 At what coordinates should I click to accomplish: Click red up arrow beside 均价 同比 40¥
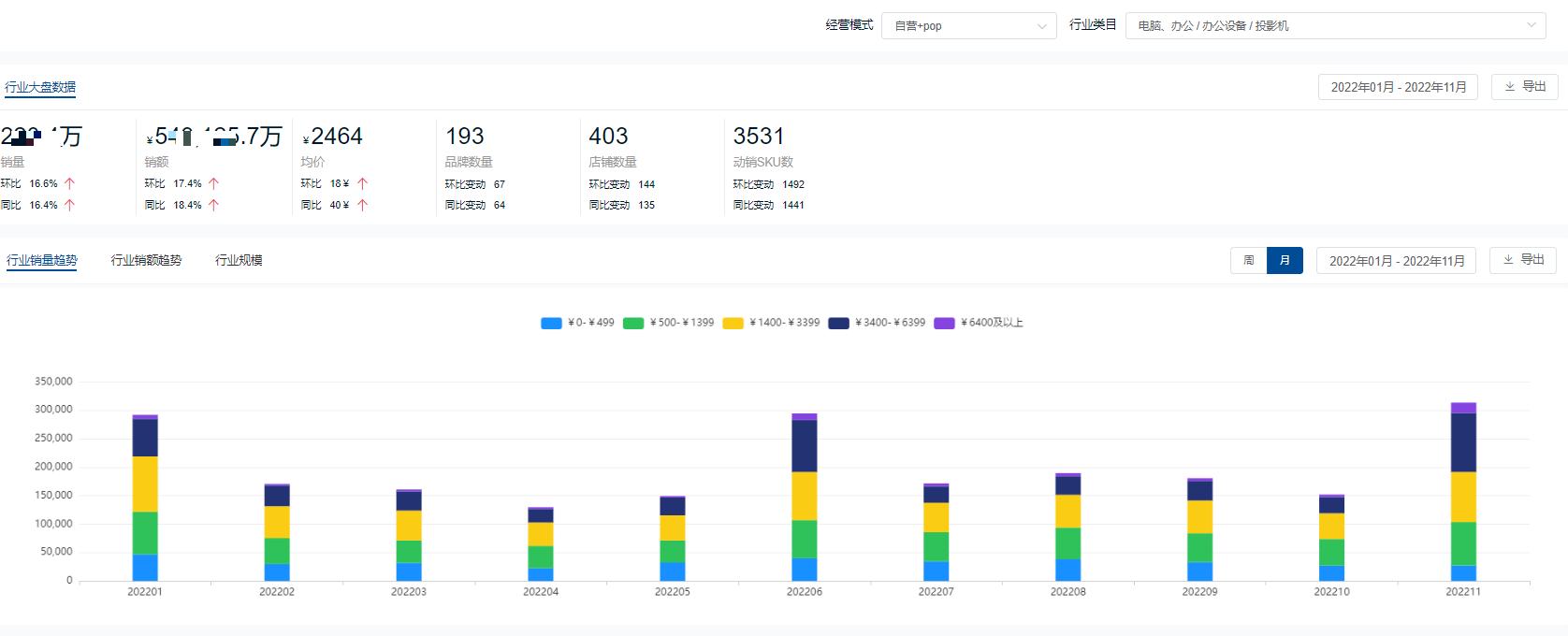(362, 205)
